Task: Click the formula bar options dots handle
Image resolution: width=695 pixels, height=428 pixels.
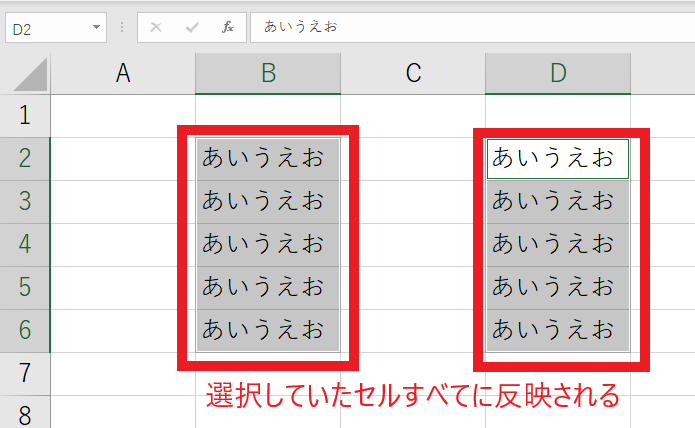Action: coord(122,27)
